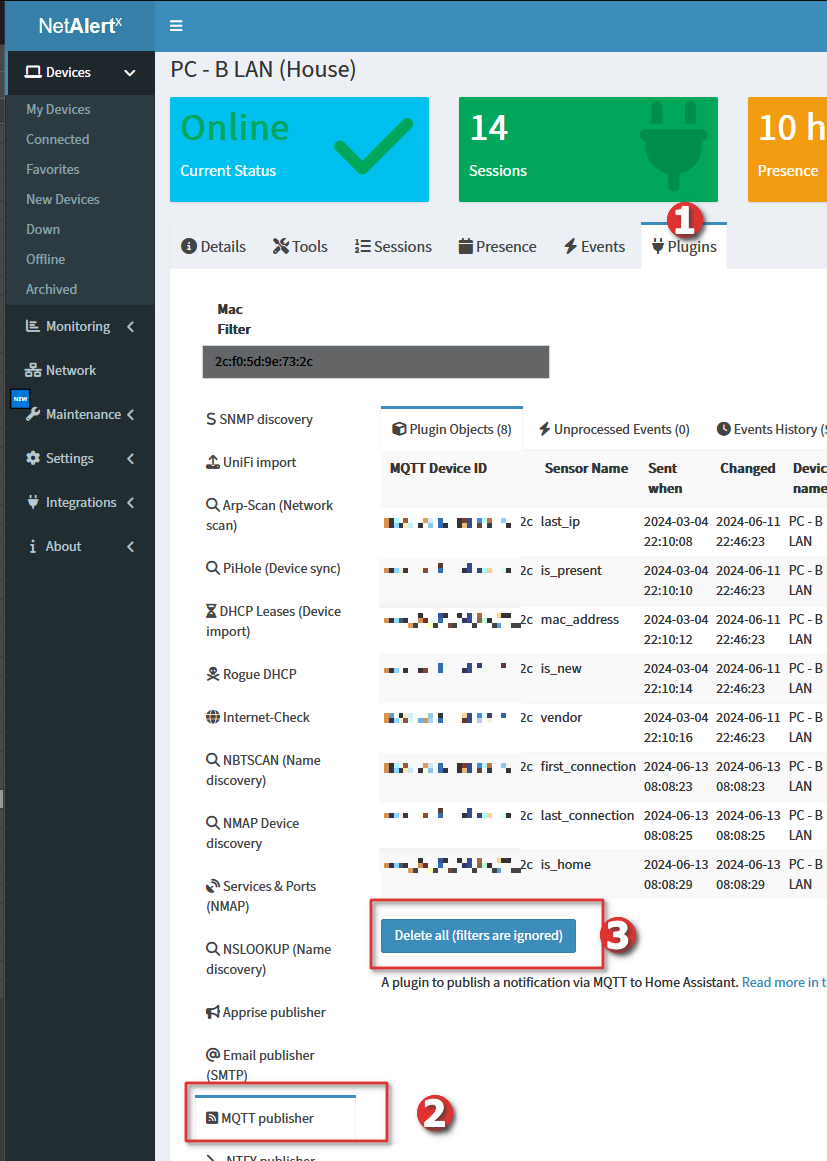Select the Unprocessed Events tab
Viewport: 827px width, 1161px height.
coord(613,429)
